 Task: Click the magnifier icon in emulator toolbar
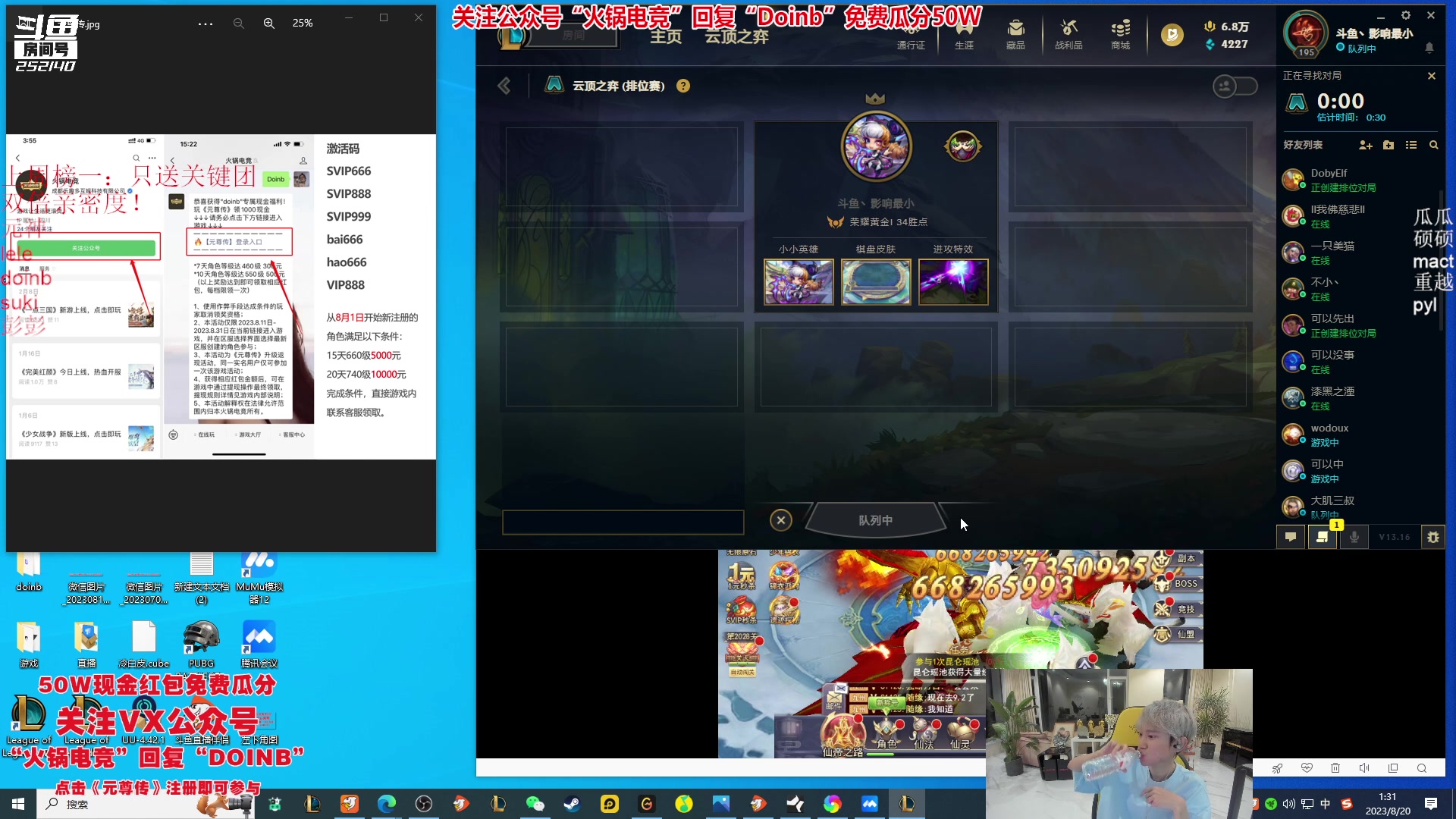[1422, 768]
